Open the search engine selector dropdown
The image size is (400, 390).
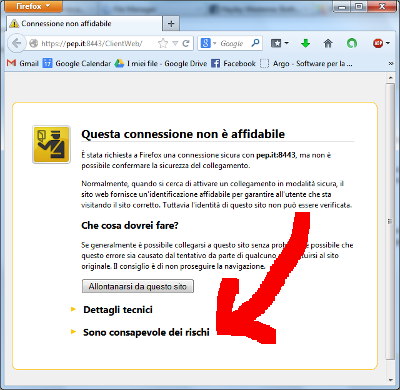[208, 43]
